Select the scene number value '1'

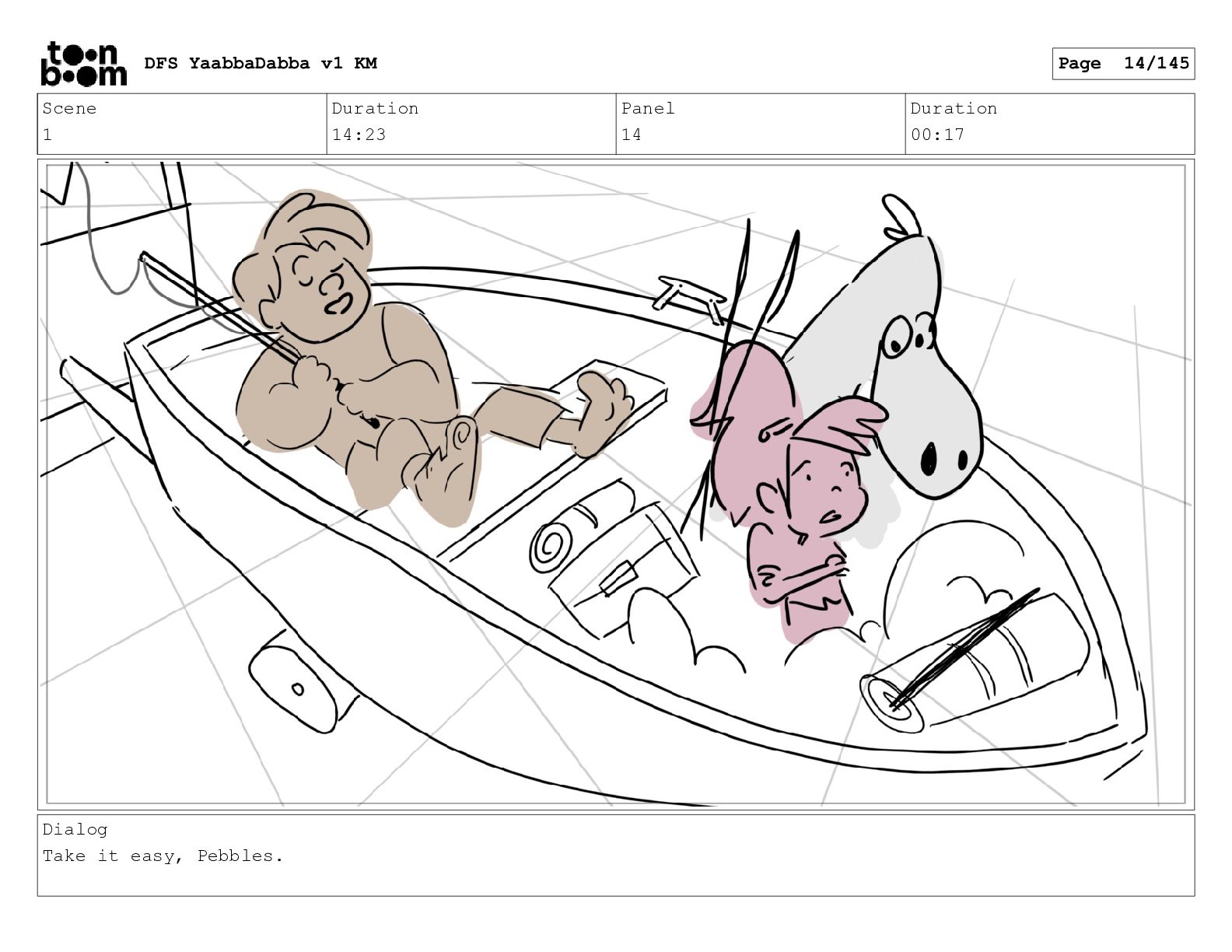(x=47, y=135)
